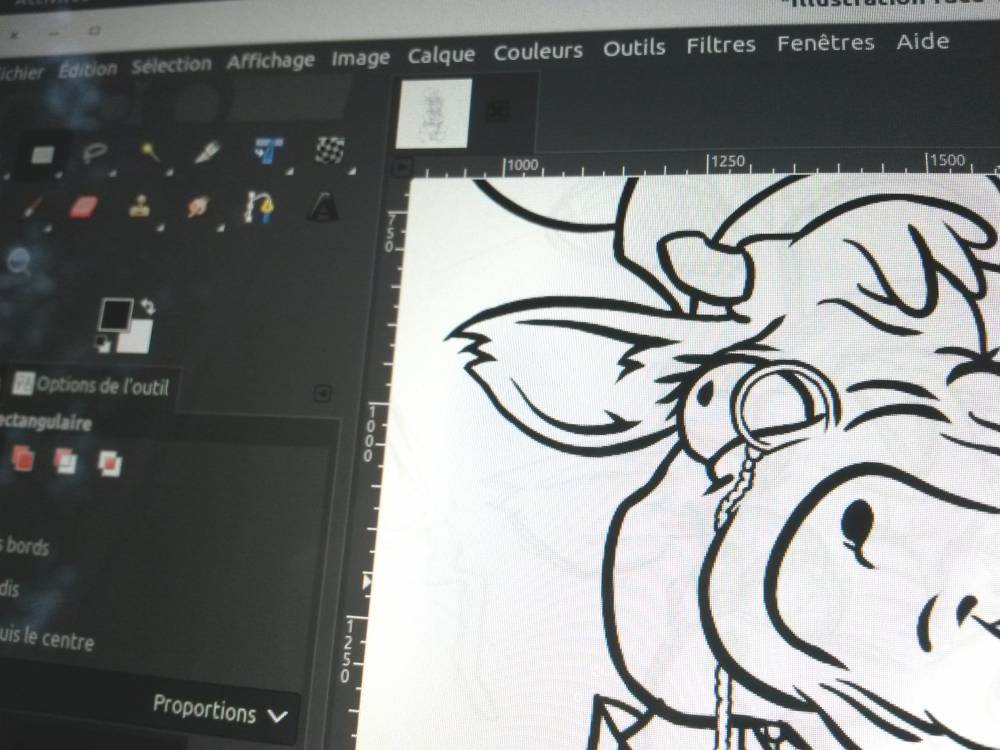1000x750 pixels.
Task: Click the cow's monocle on the canvas
Action: pos(784,405)
